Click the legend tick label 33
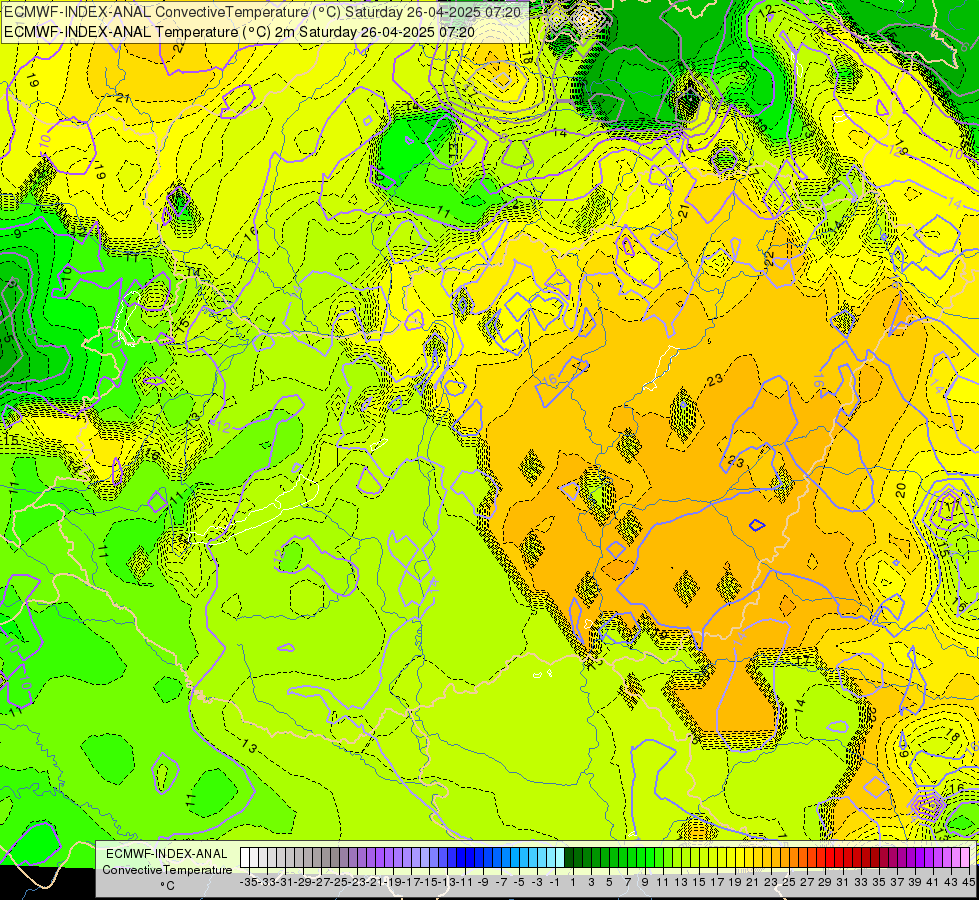 (861, 883)
